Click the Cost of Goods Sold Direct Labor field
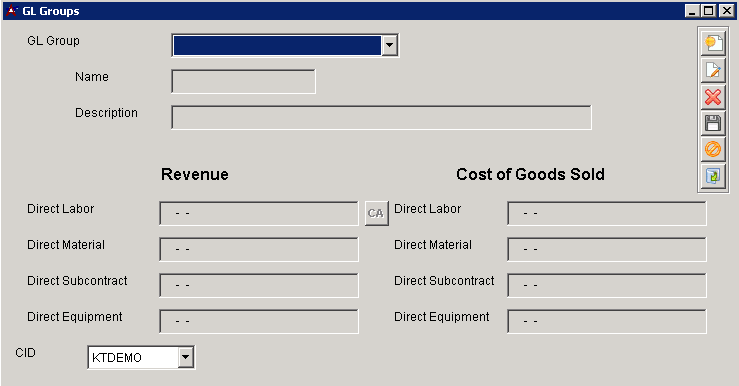The width and height of the screenshot is (739, 386). pyautogui.click(x=607, y=214)
